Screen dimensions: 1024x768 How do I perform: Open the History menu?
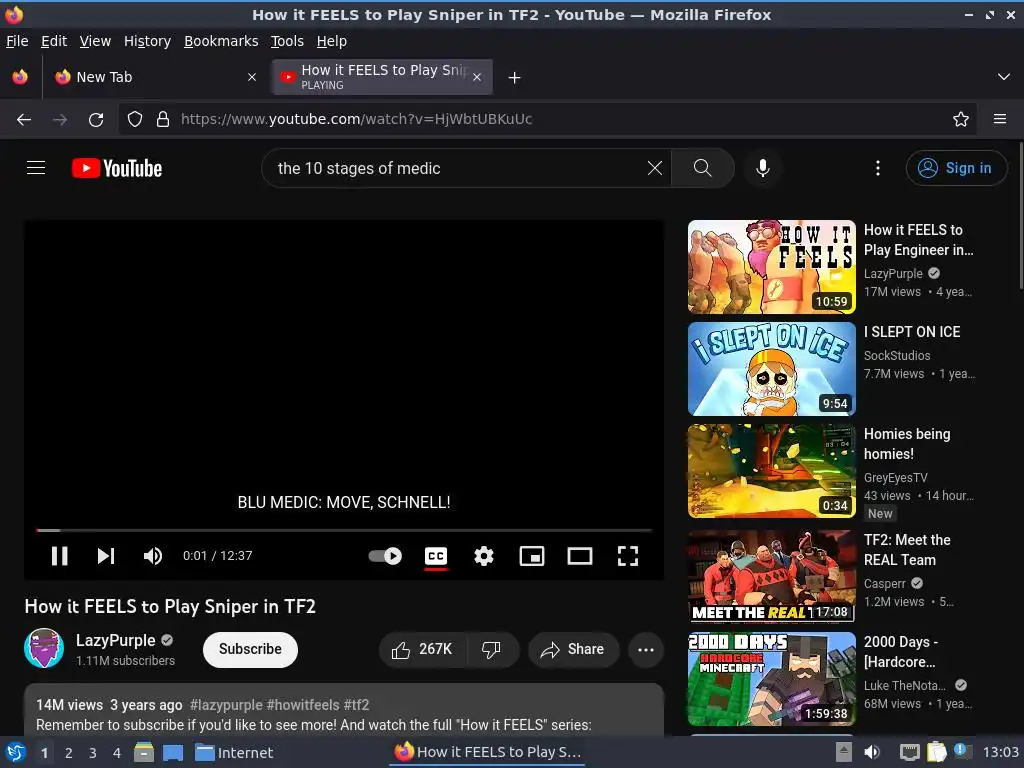click(148, 41)
